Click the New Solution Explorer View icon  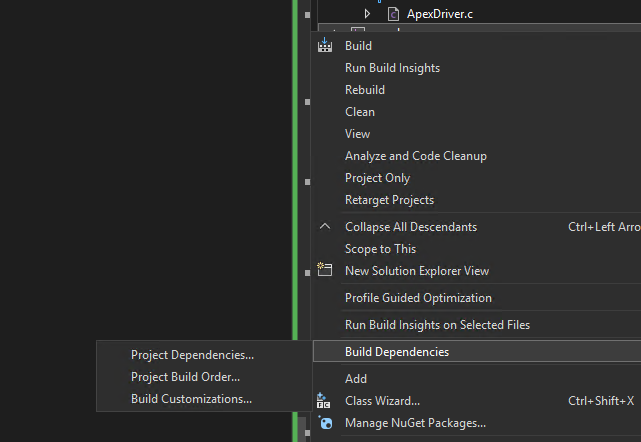325,270
